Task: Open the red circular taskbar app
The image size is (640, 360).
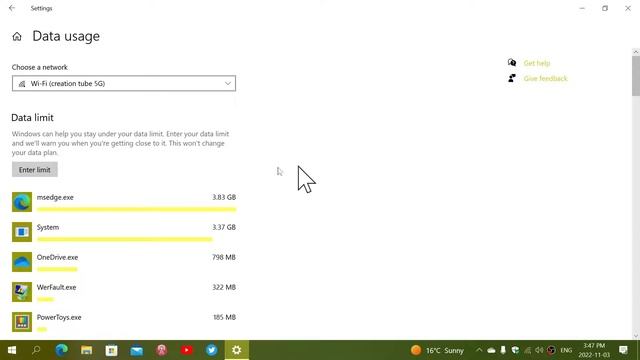Action: [162, 350]
